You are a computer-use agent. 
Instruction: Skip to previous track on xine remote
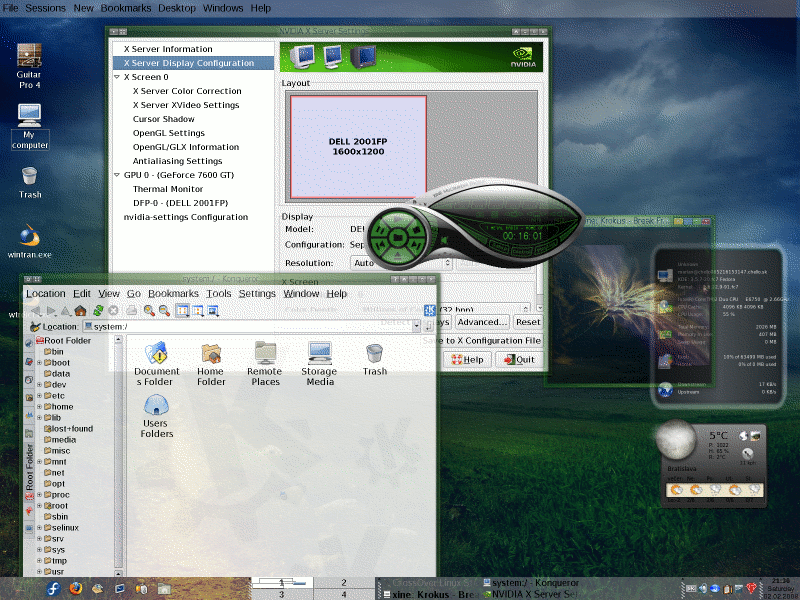click(x=380, y=247)
